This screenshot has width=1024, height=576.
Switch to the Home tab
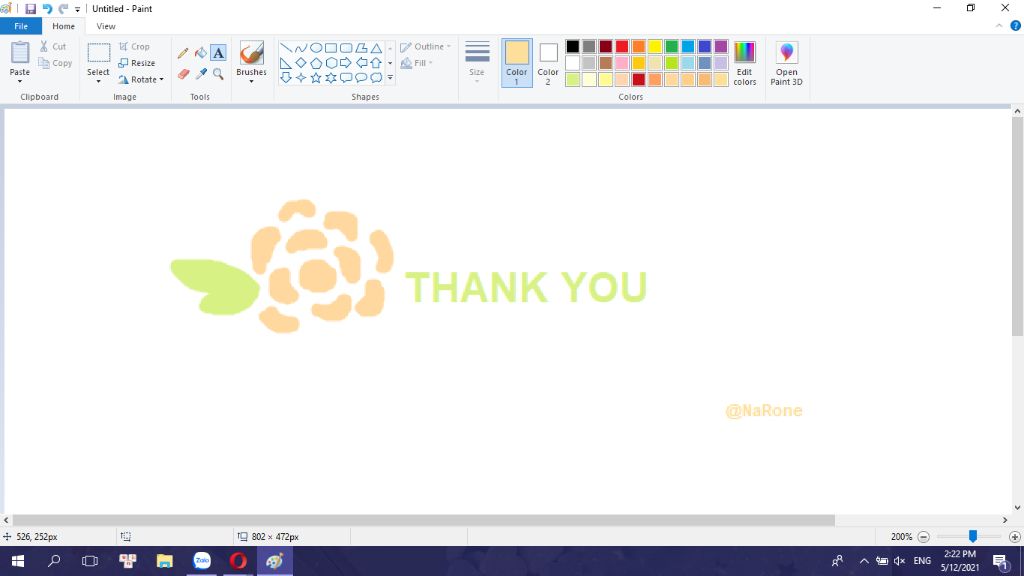pyautogui.click(x=63, y=26)
